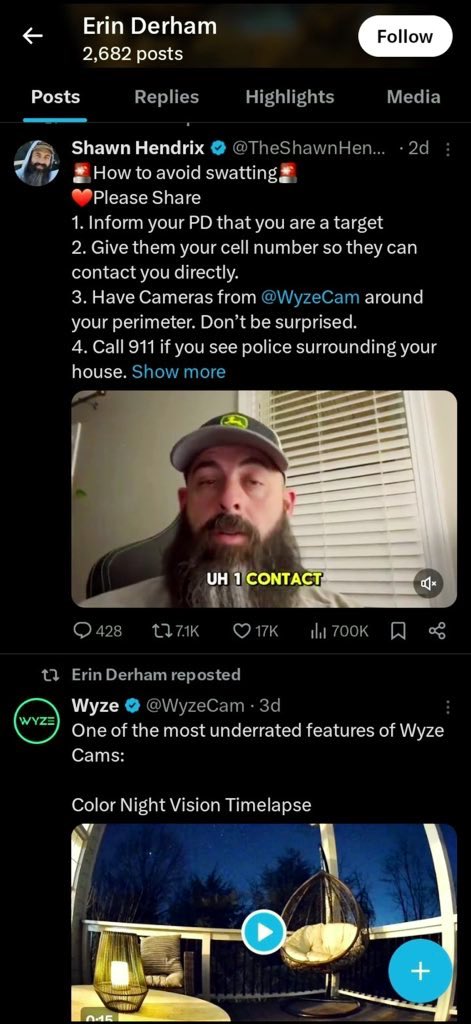Open Shawn Hendrix's profile avatar
Screen dimensions: 471x1024
coord(37,163)
